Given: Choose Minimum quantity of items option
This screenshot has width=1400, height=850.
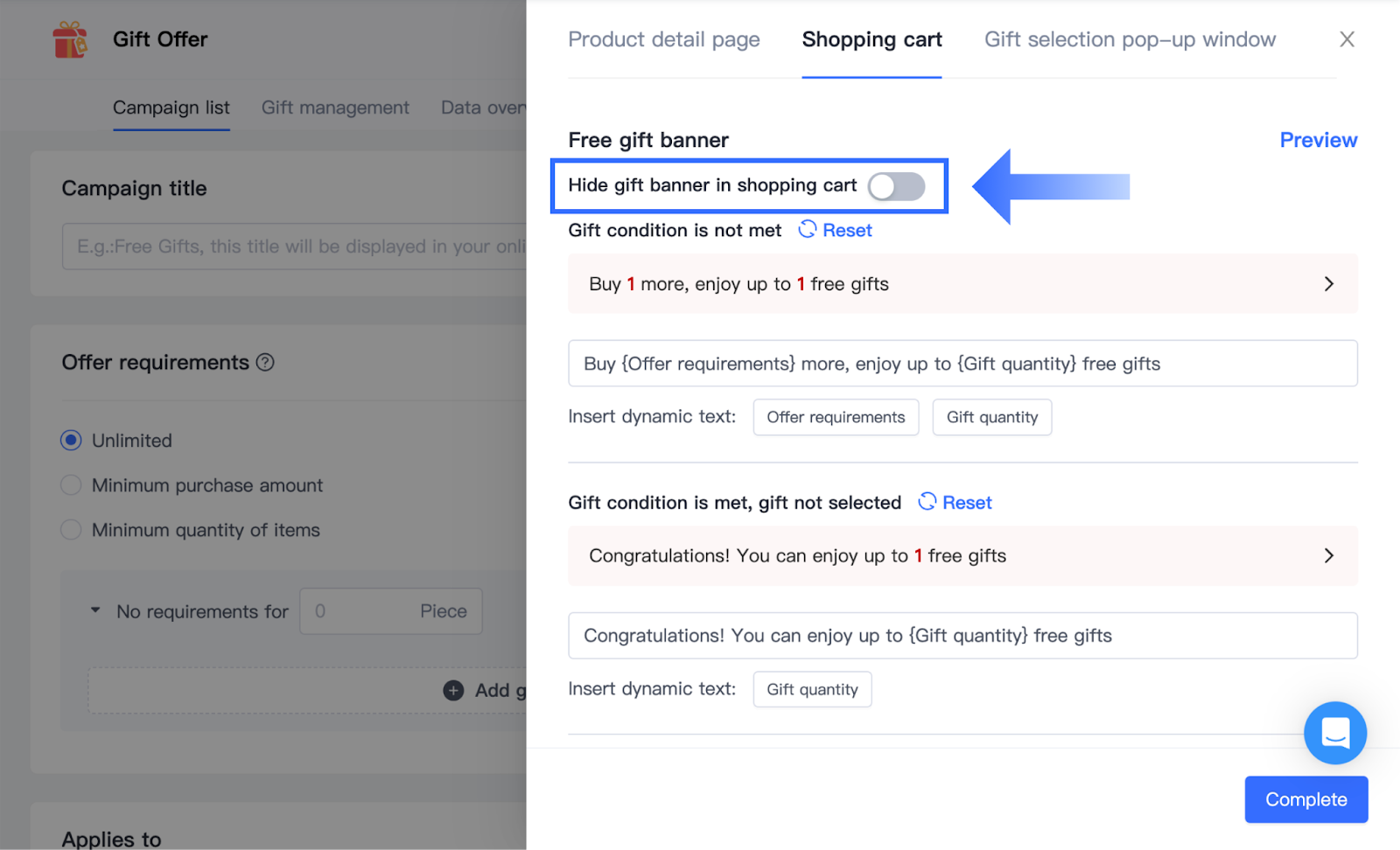Looking at the screenshot, I should pyautogui.click(x=71, y=530).
